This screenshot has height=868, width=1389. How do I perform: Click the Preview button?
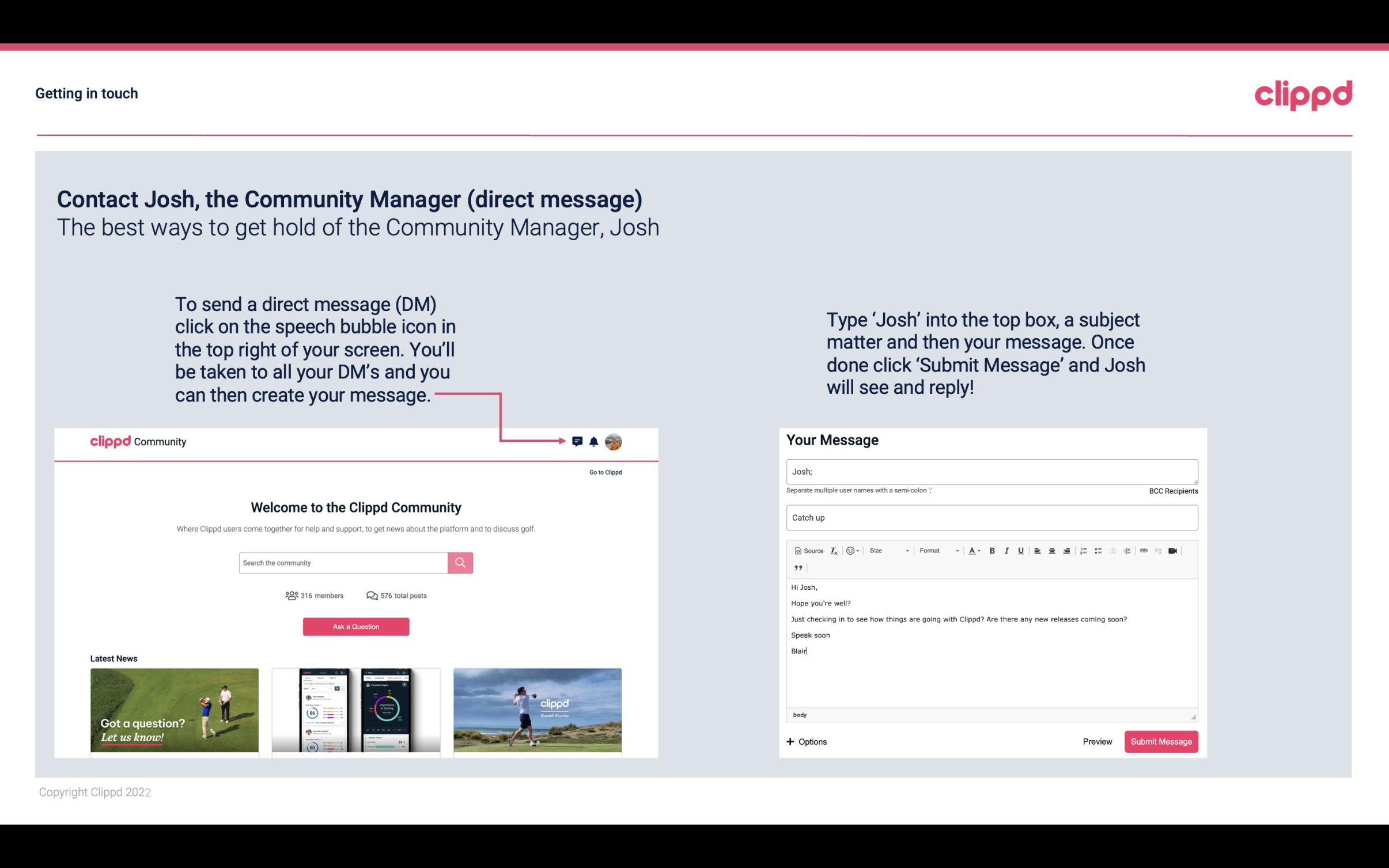tap(1097, 741)
